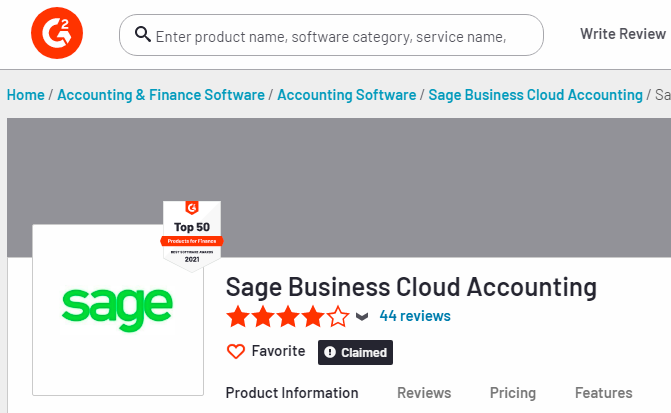
Task: Click the green Sage logo
Action: pos(117,310)
